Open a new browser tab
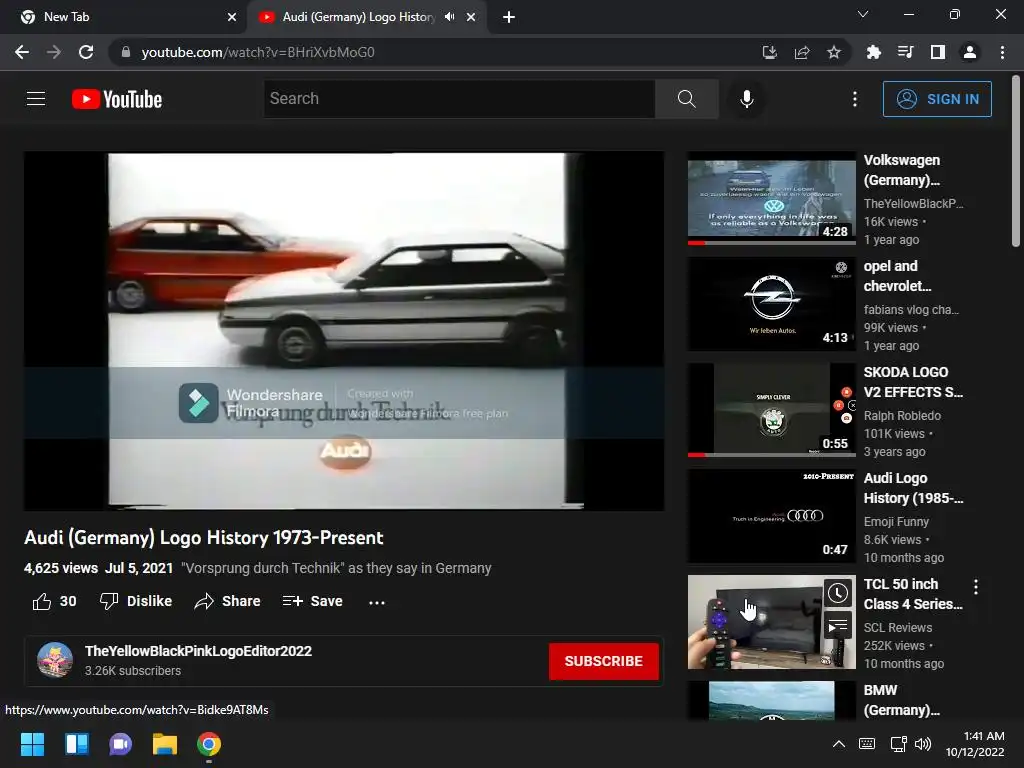The width and height of the screenshot is (1024, 768). pos(509,17)
